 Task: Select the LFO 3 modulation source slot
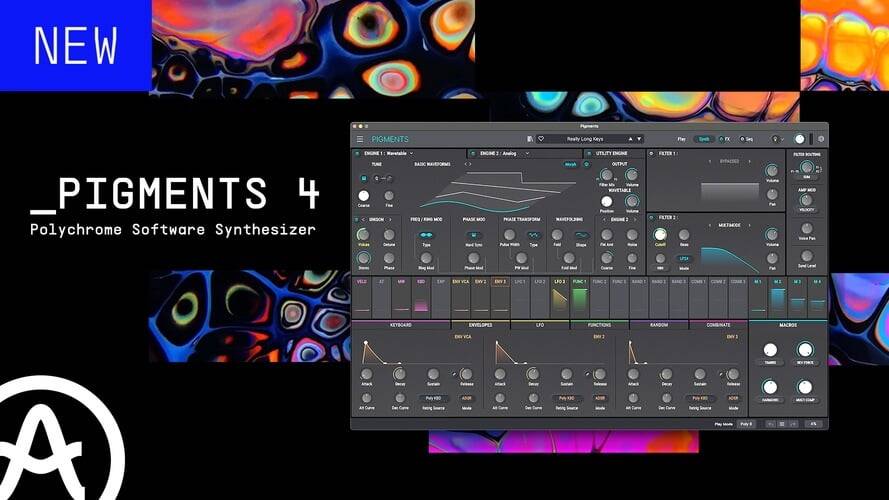(x=560, y=297)
